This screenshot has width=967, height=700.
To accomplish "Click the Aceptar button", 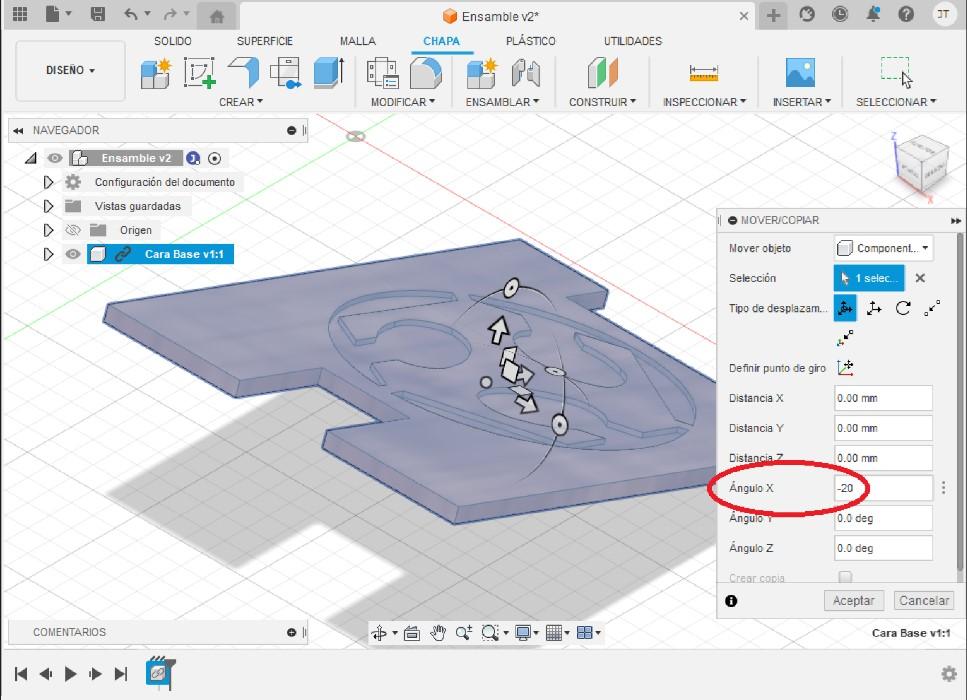I will 853,600.
